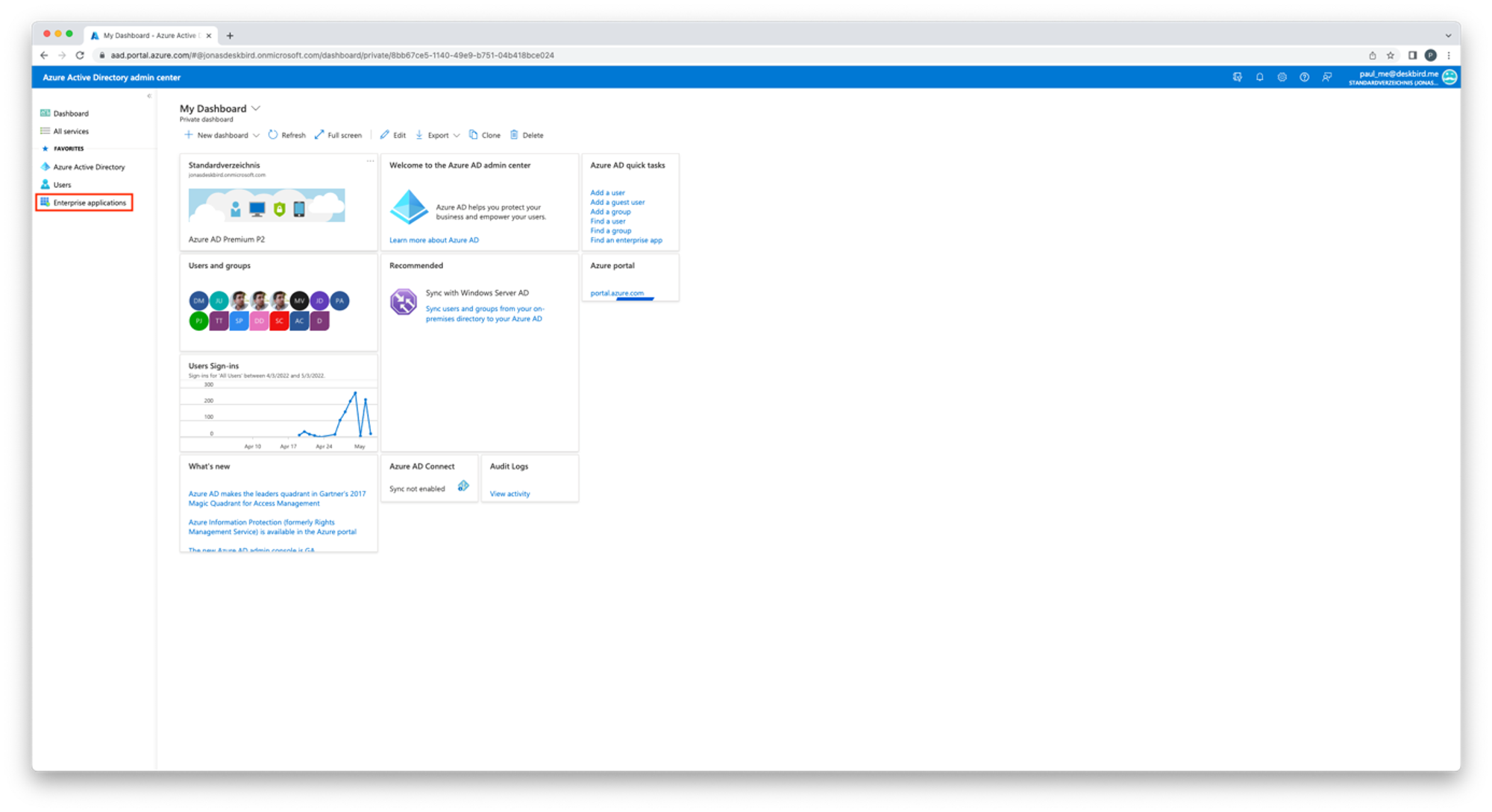Open Enterprise applications in sidebar
This screenshot has width=1492, height=812.
tap(89, 203)
